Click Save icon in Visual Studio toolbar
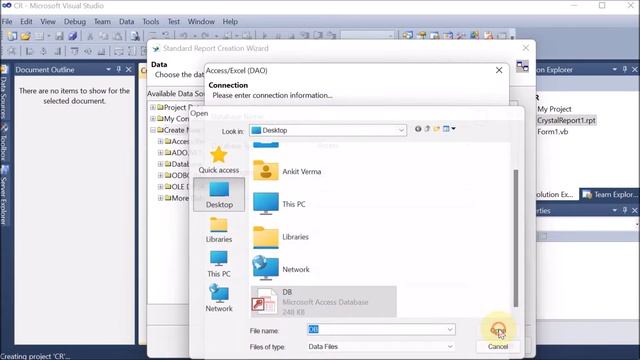Image resolution: width=640 pixels, height=360 pixels. pyautogui.click(x=60, y=36)
